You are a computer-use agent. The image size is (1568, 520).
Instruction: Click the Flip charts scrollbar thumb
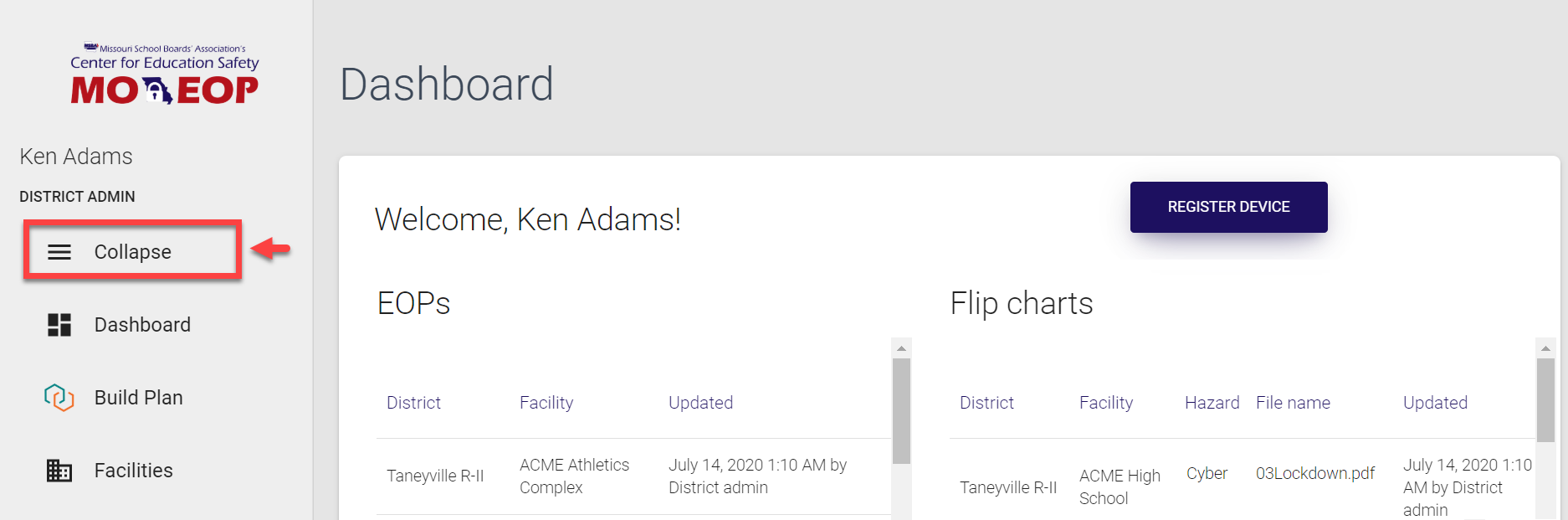click(1545, 398)
